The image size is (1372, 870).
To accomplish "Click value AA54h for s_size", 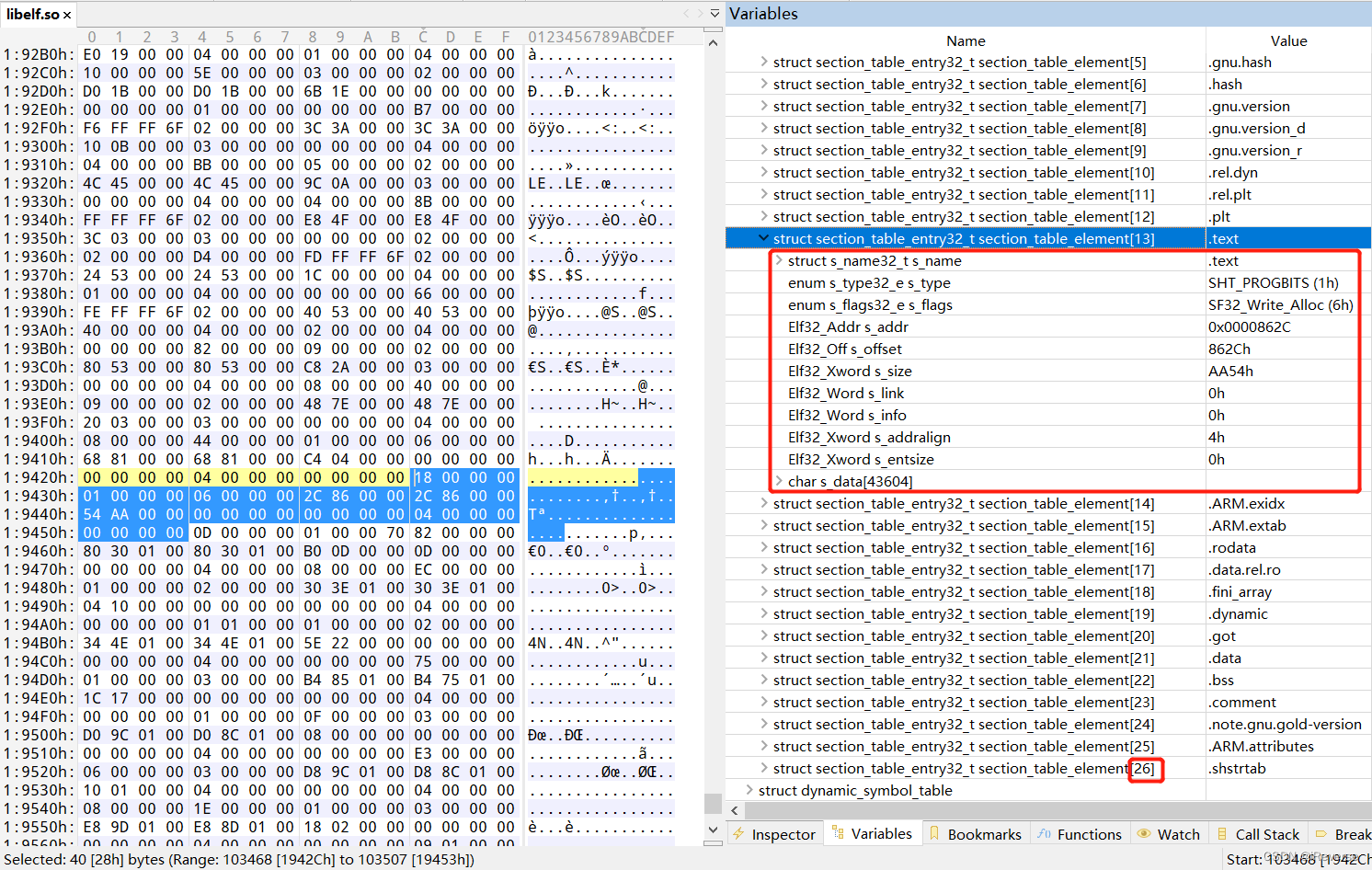I will click(x=1230, y=371).
